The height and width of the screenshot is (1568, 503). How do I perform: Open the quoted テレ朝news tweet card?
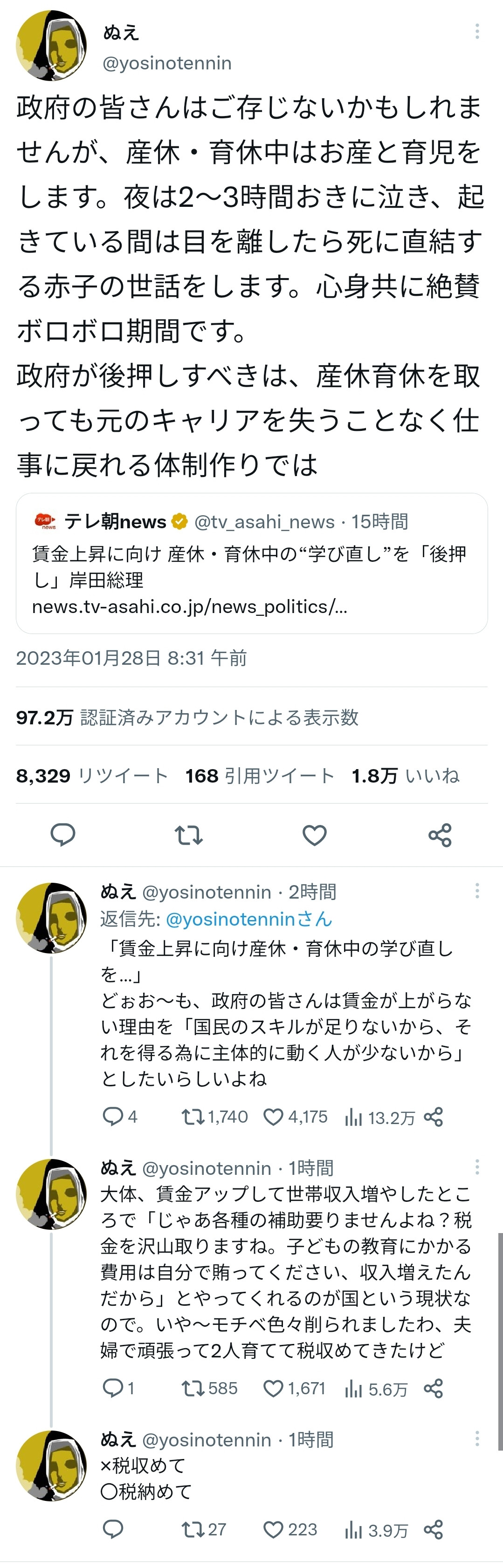coord(252,563)
